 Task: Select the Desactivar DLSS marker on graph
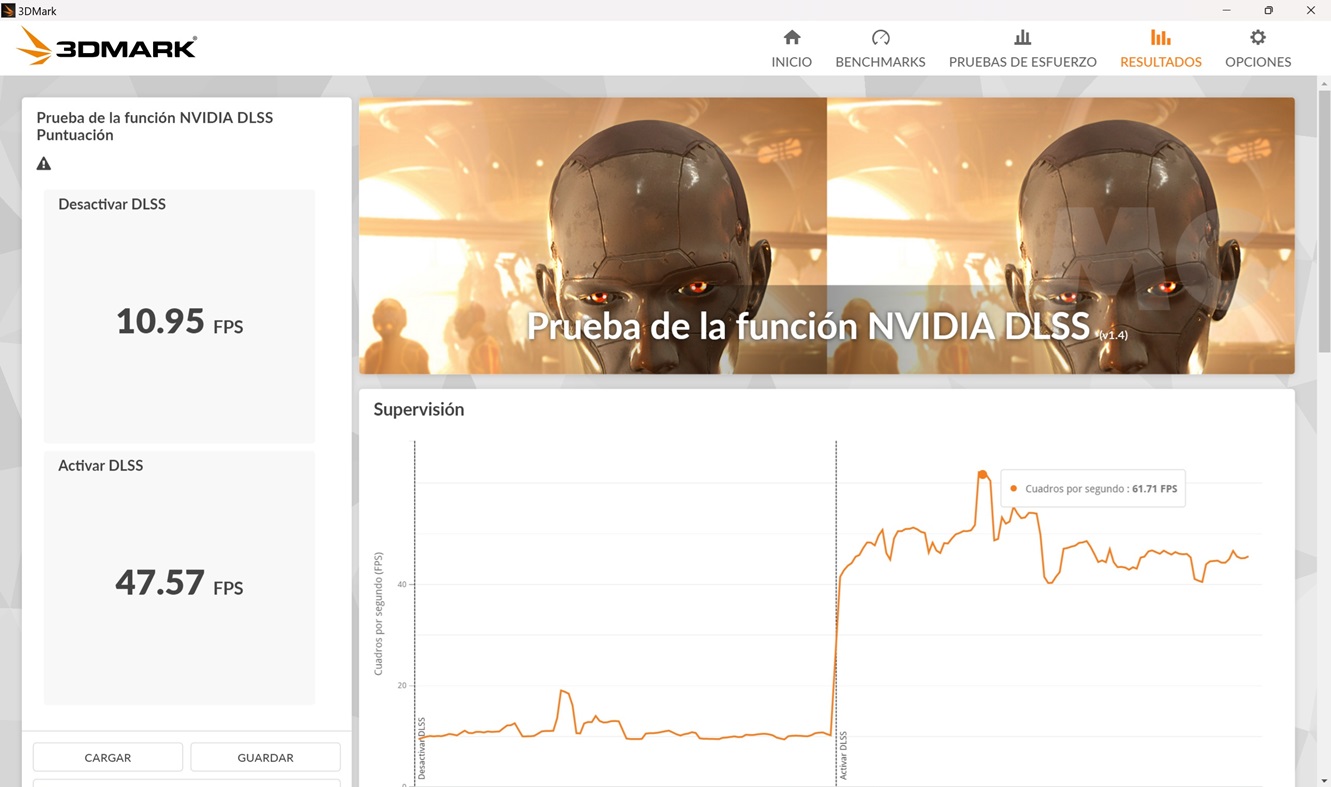(x=421, y=747)
